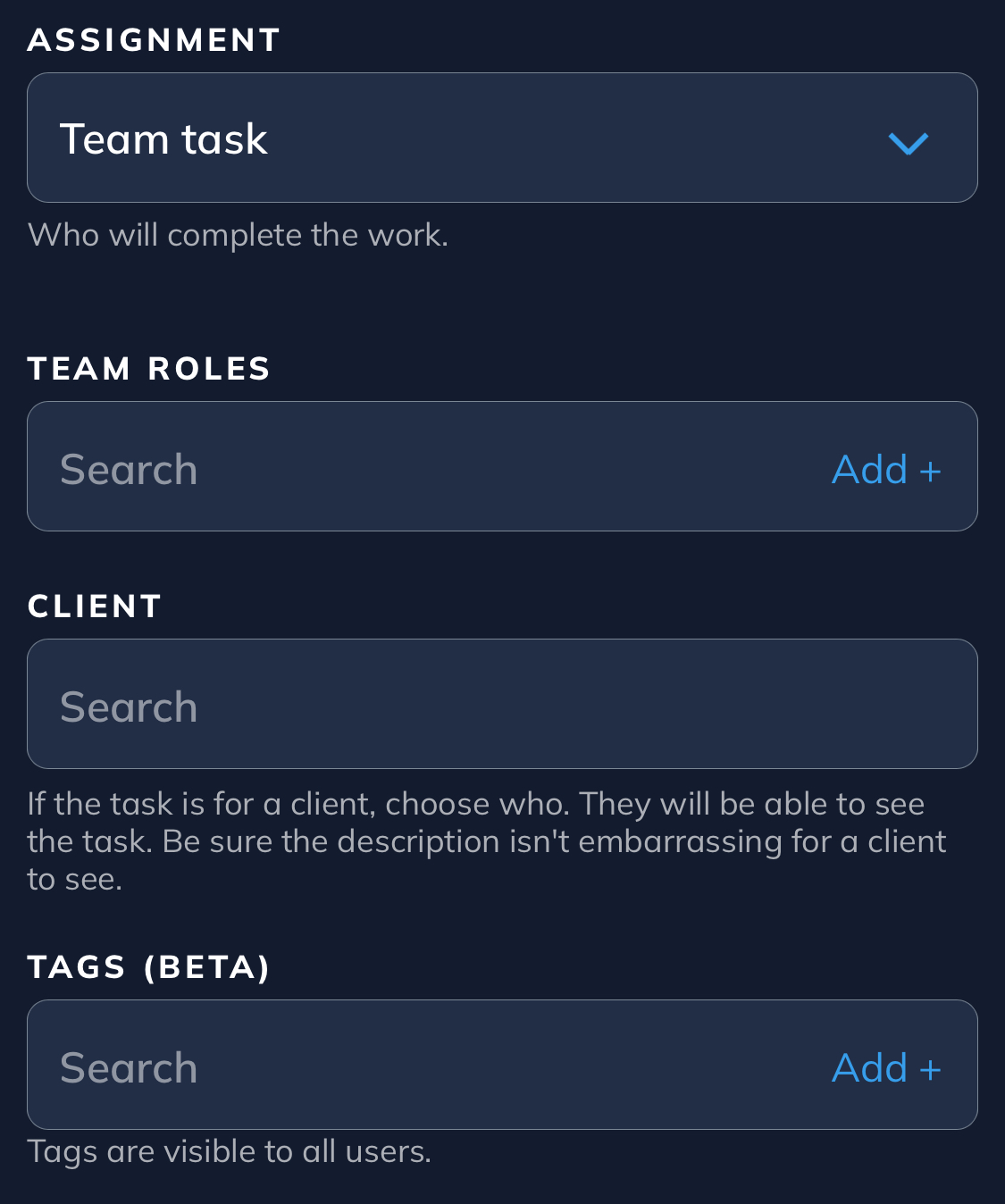Open the Assignment dropdown showing Team task
The width and height of the screenshot is (1005, 1204).
[x=500, y=138]
